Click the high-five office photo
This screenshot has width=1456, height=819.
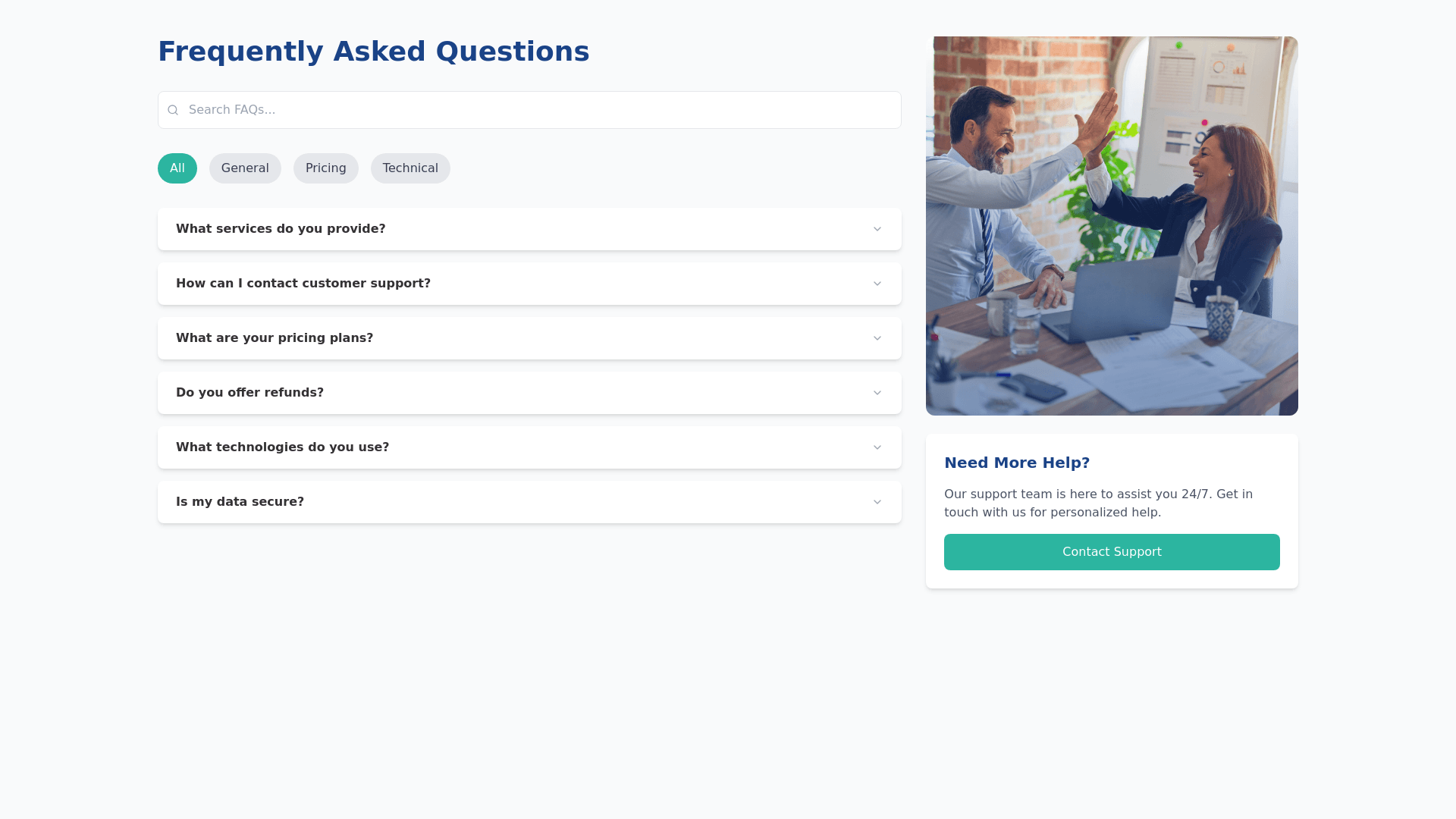1112,226
